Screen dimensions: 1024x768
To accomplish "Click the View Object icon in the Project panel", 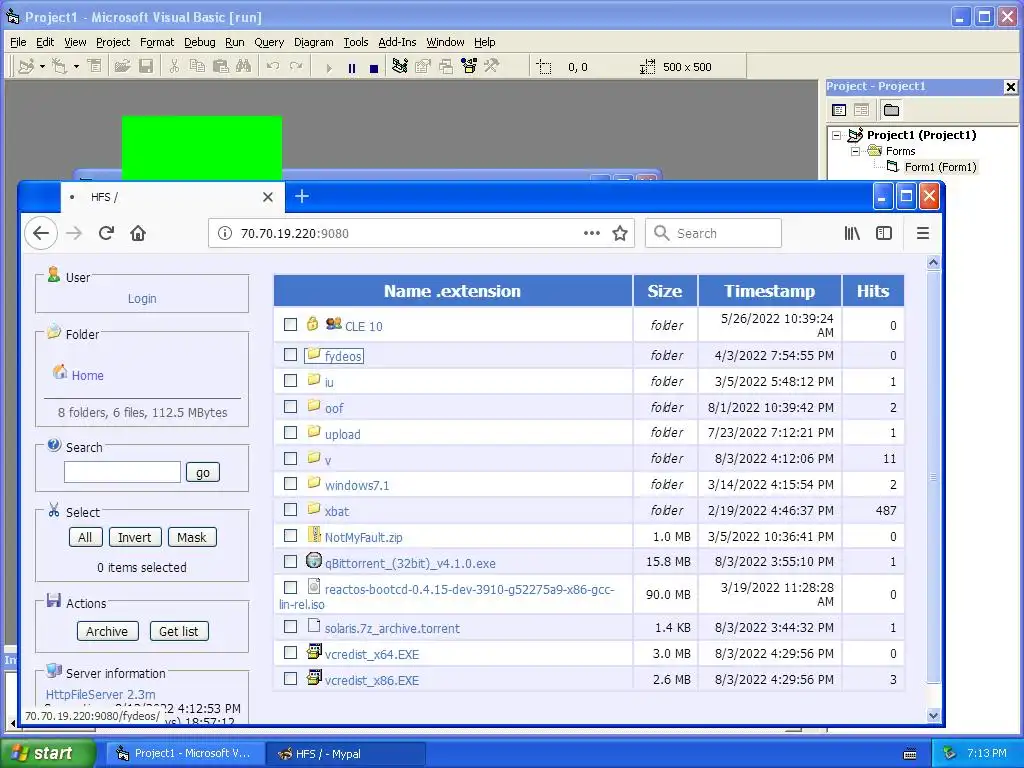I will click(x=861, y=110).
